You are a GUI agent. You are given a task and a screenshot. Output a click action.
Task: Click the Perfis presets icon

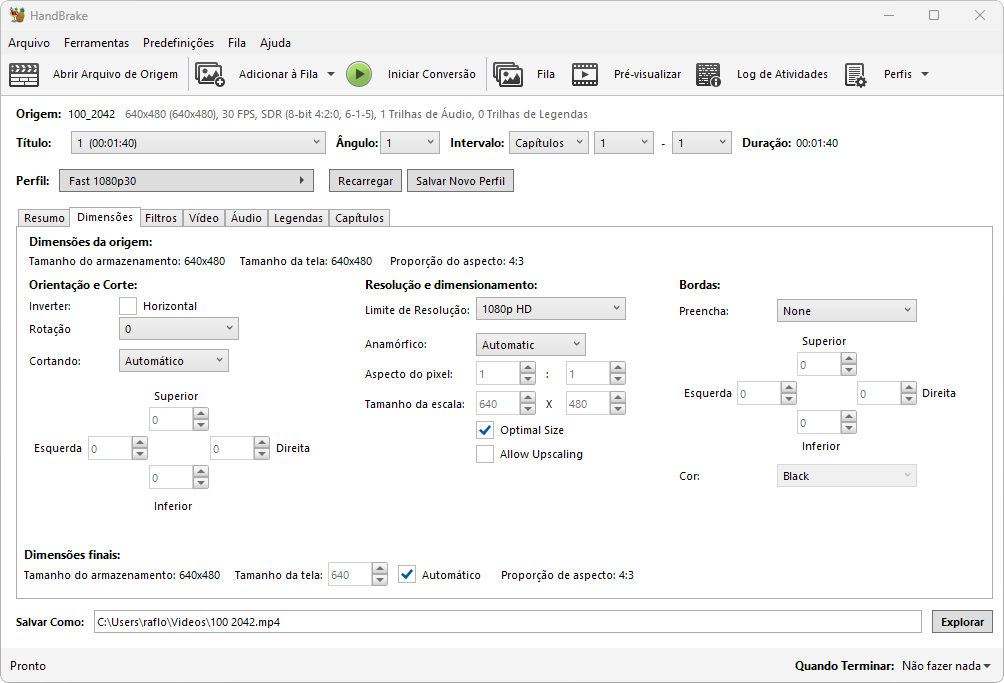pos(855,74)
